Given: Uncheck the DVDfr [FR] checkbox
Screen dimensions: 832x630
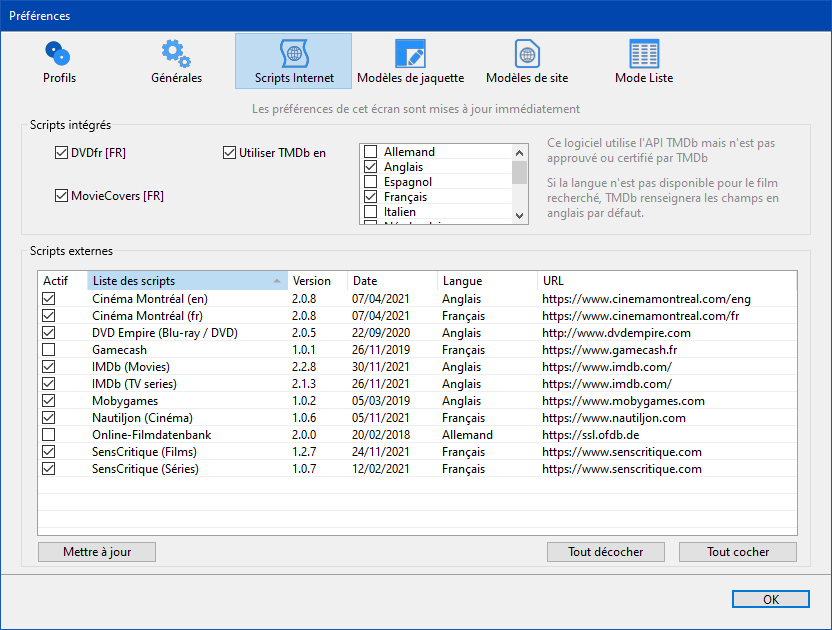Looking at the screenshot, I should pos(62,153).
